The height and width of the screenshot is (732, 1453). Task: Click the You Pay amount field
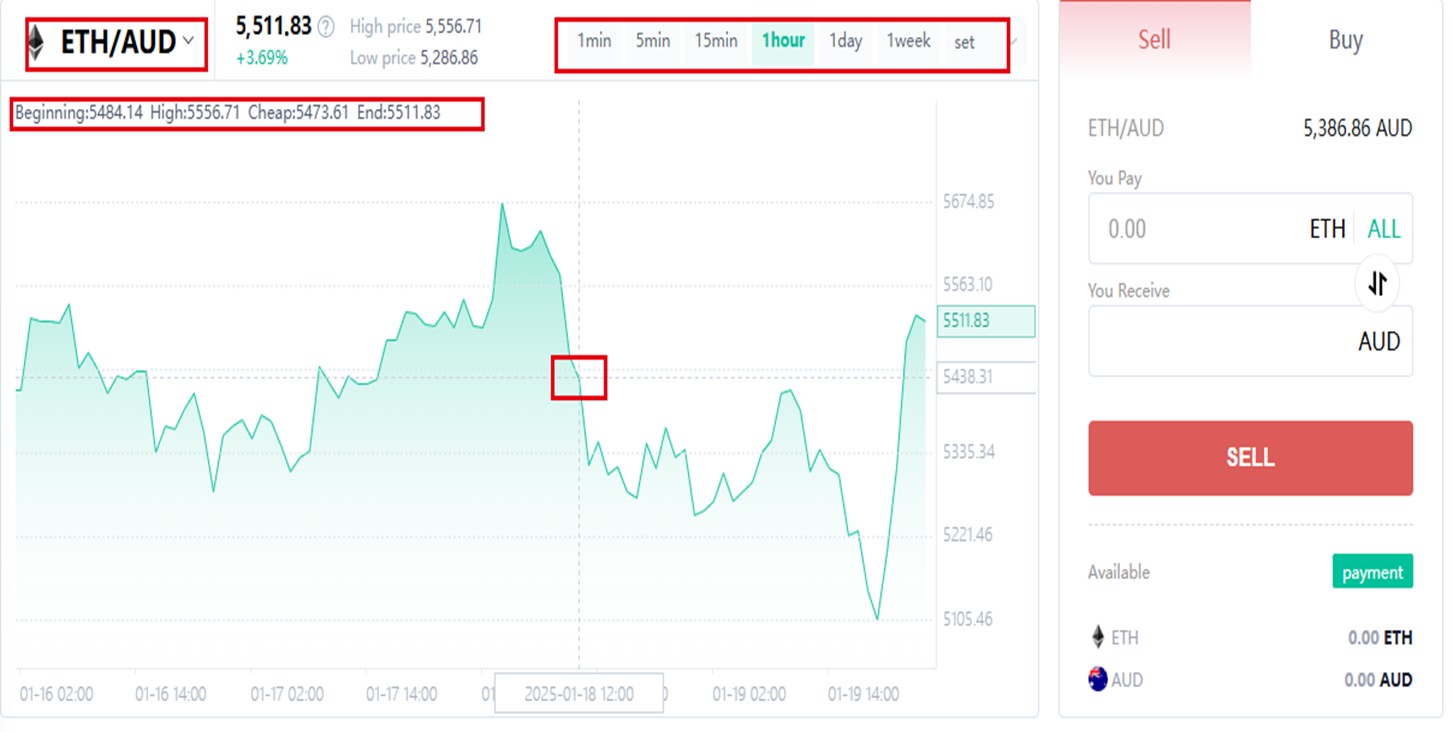tap(1200, 229)
